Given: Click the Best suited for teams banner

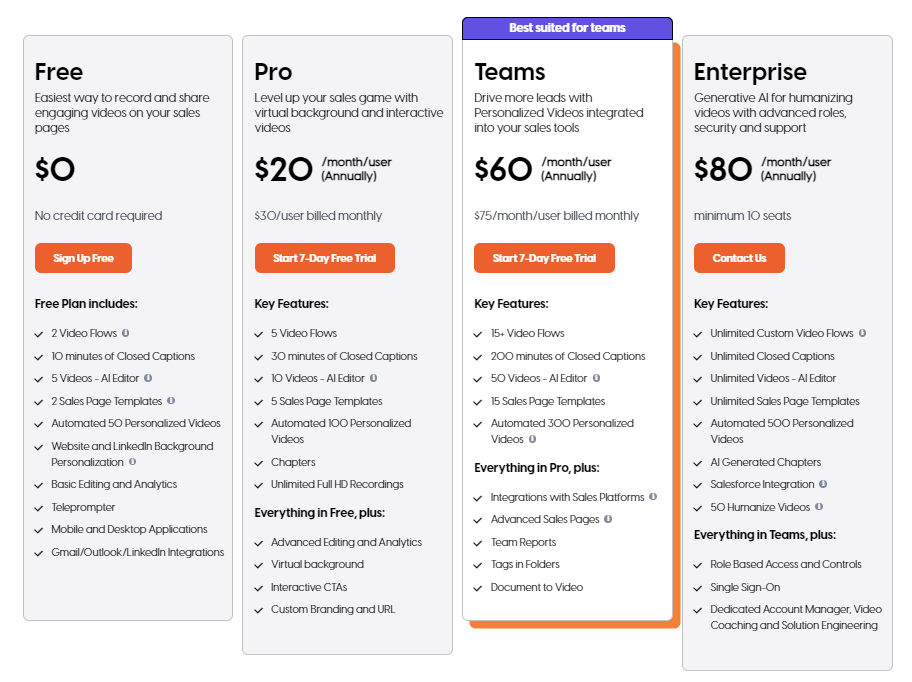Looking at the screenshot, I should (567, 28).
